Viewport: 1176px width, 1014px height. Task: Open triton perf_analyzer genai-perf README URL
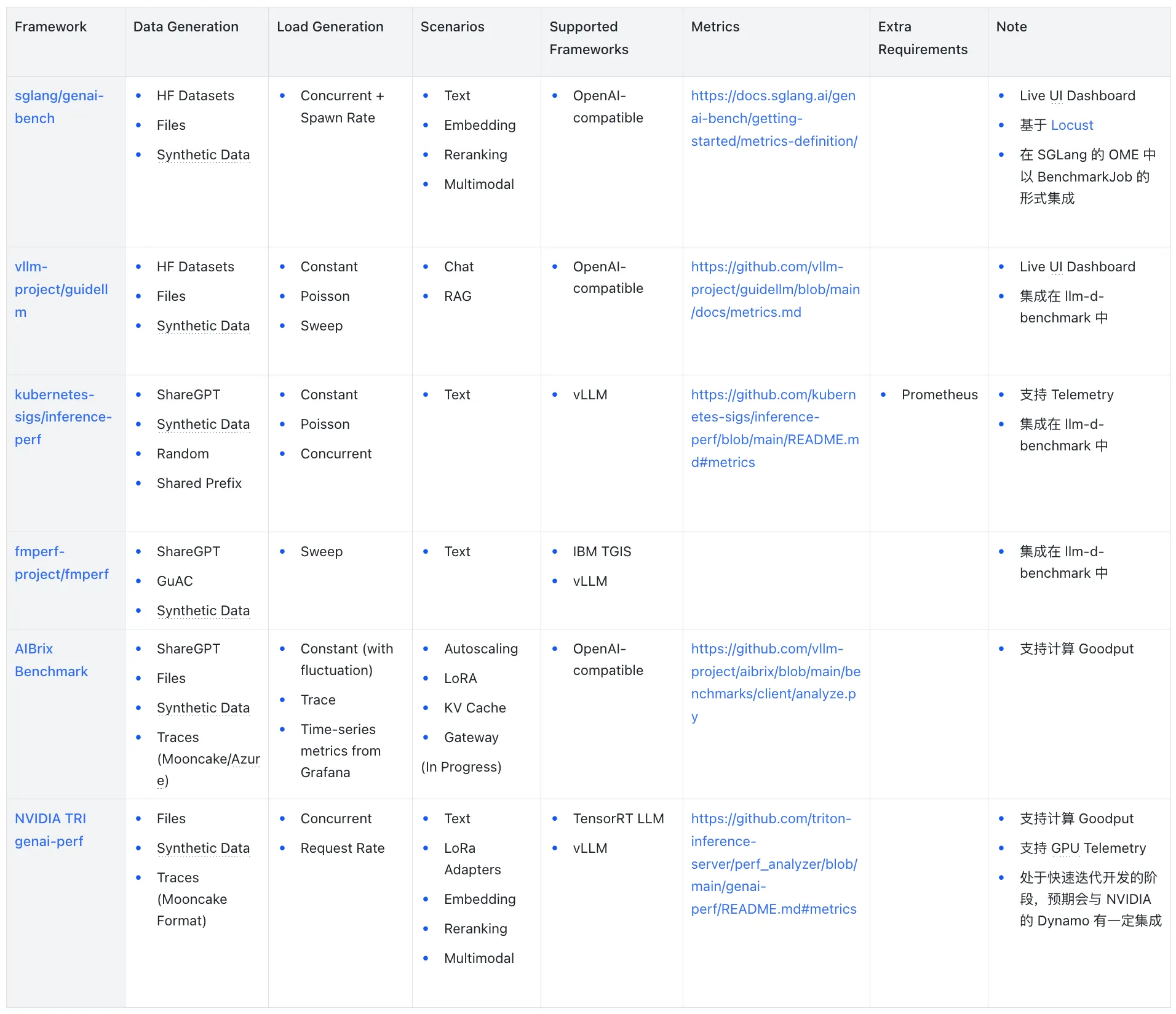click(x=773, y=864)
